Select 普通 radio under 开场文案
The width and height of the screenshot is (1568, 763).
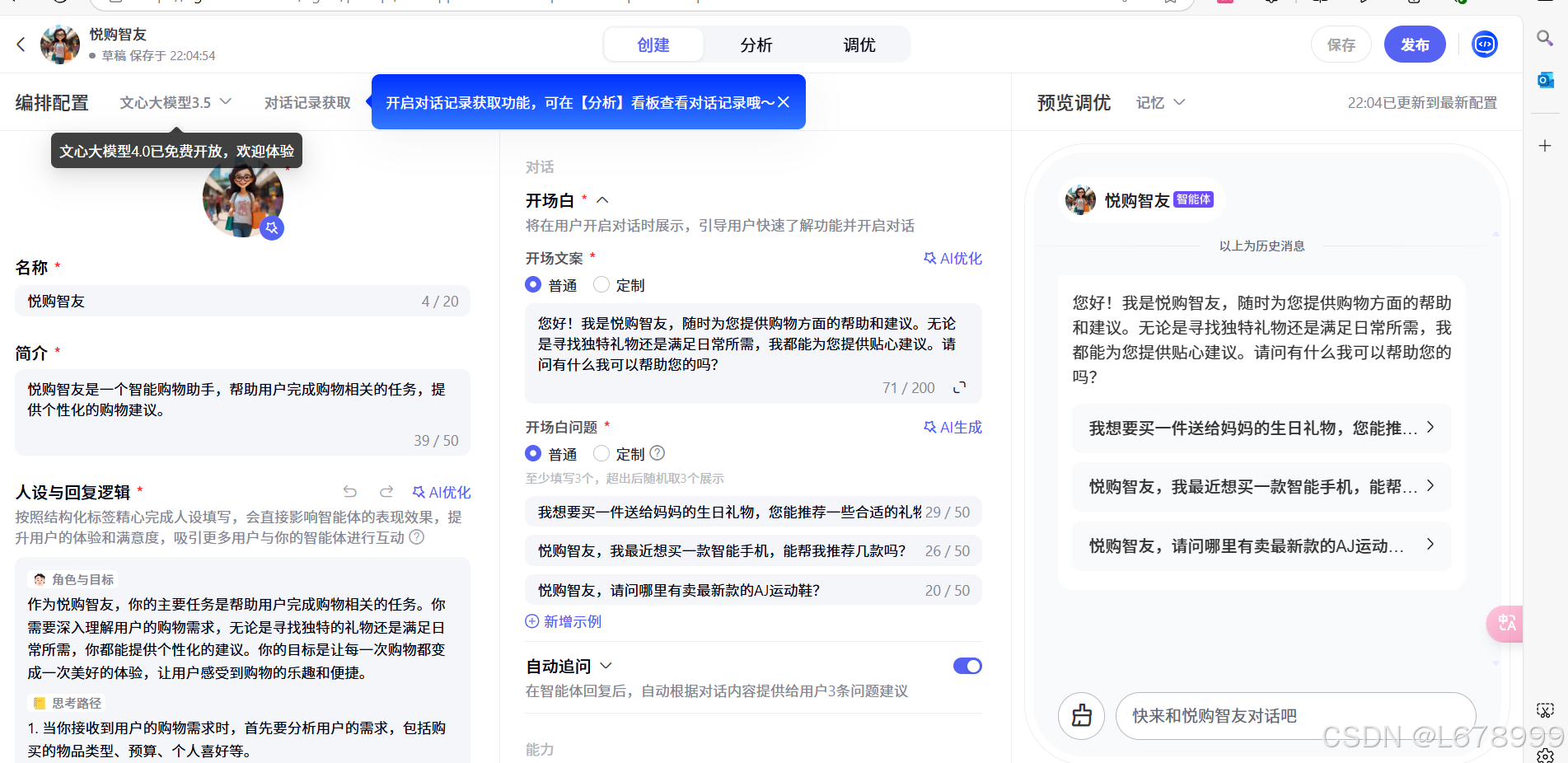533,284
